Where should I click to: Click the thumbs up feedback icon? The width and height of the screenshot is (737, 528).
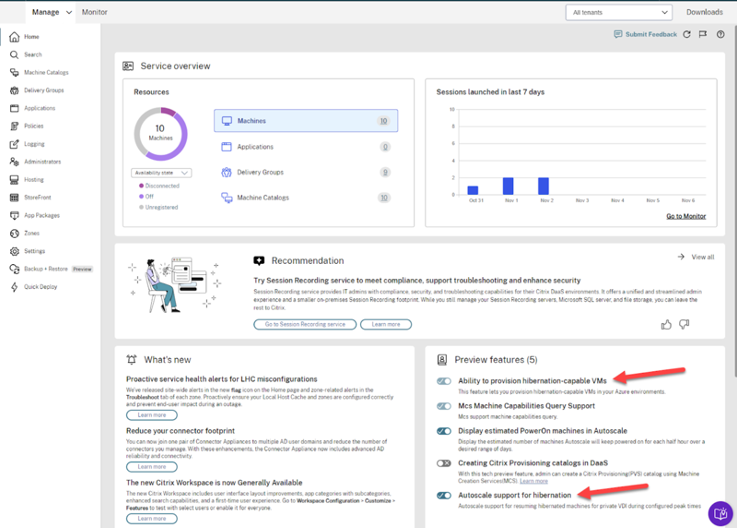point(666,324)
